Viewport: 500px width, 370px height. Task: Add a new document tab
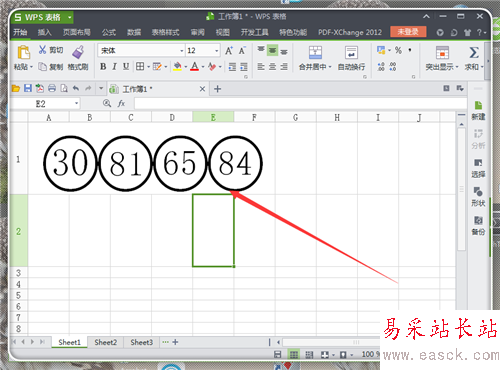[x=217, y=89]
